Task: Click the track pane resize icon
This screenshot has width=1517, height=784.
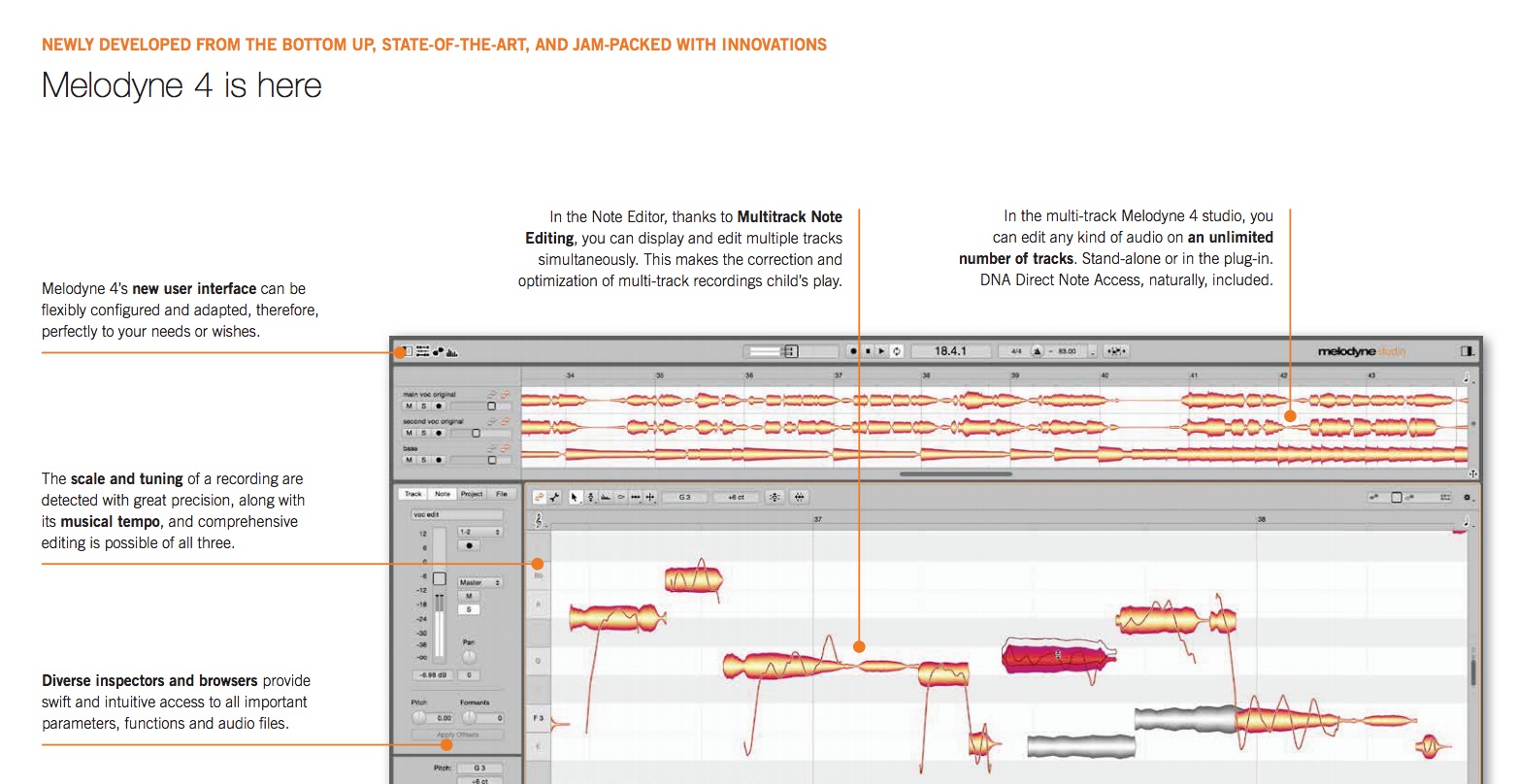Action: click(1472, 474)
